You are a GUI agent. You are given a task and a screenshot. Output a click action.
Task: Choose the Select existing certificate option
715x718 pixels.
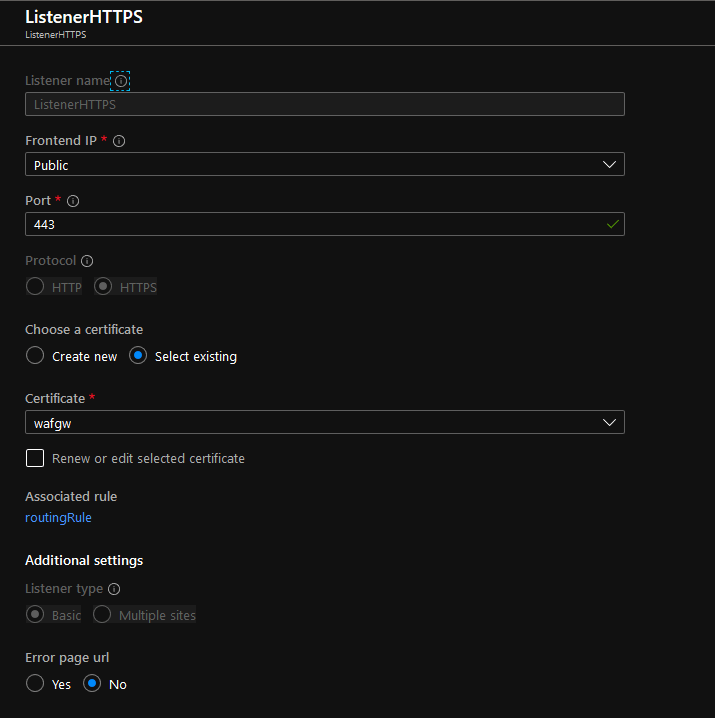[x=139, y=356]
